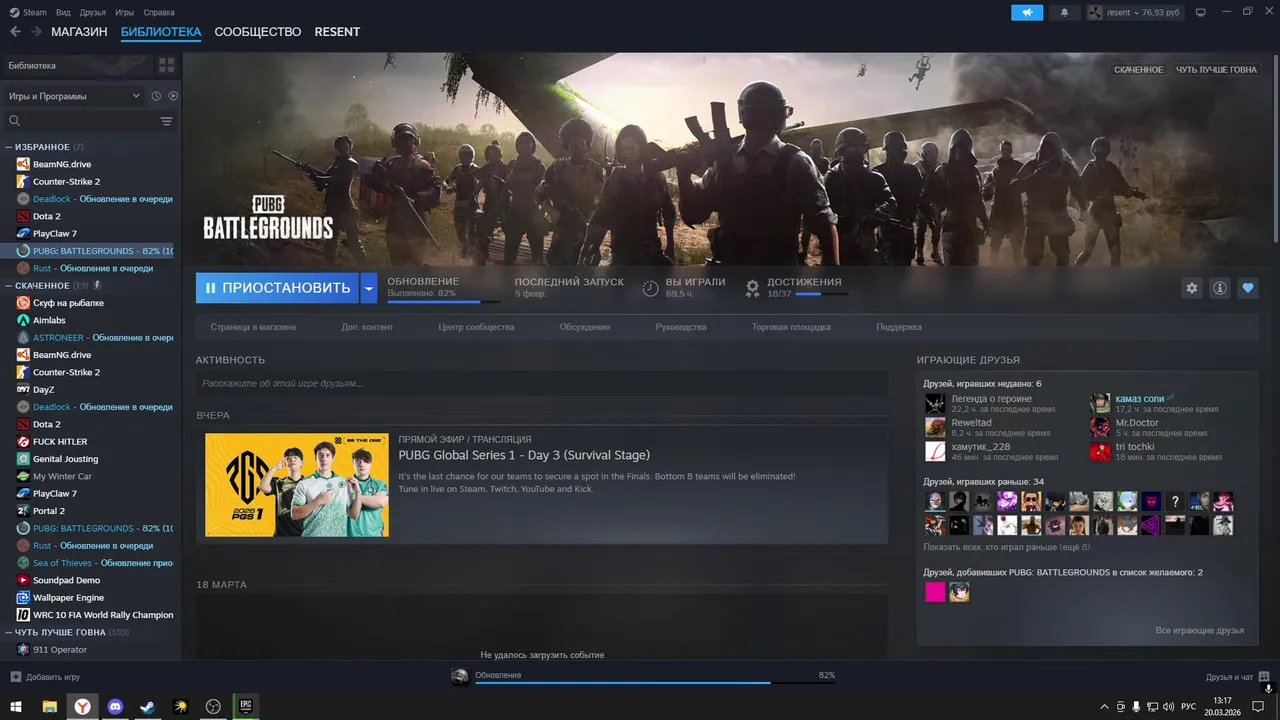Open RESENT profile tab
This screenshot has height=720, width=1280.
[337, 32]
